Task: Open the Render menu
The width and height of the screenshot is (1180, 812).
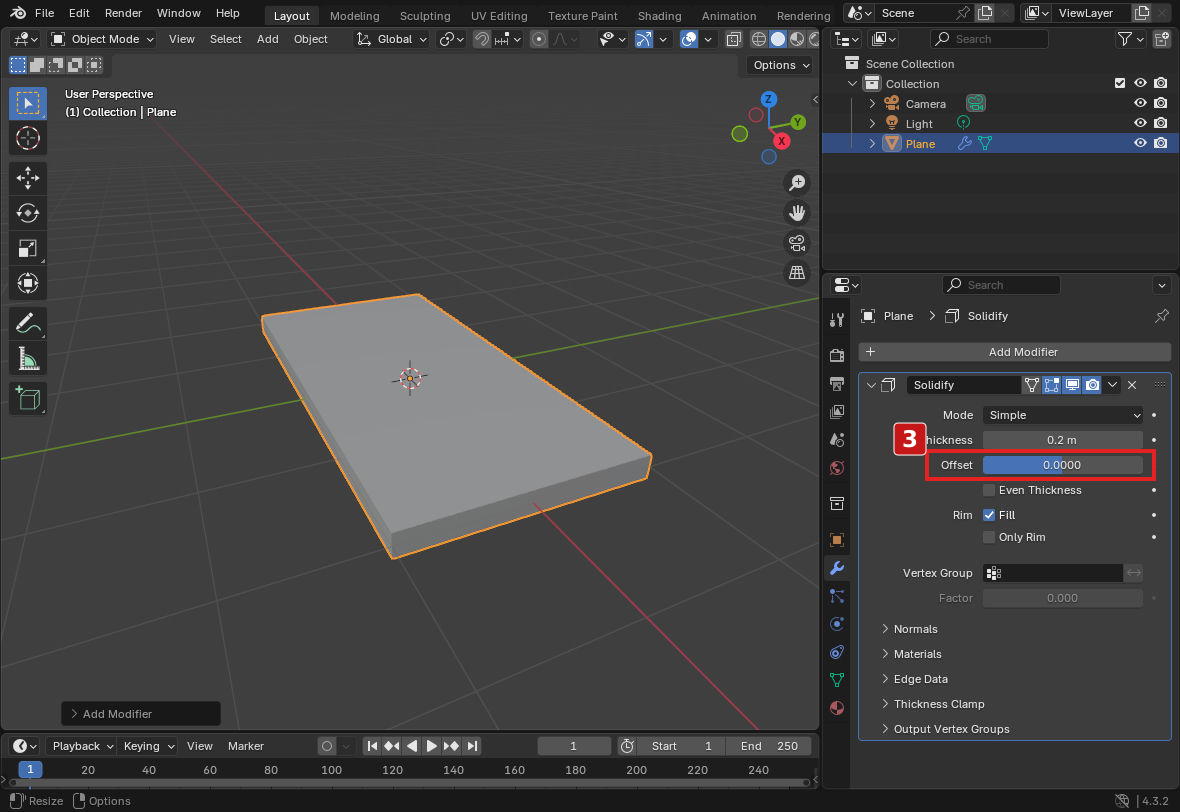Action: point(123,13)
